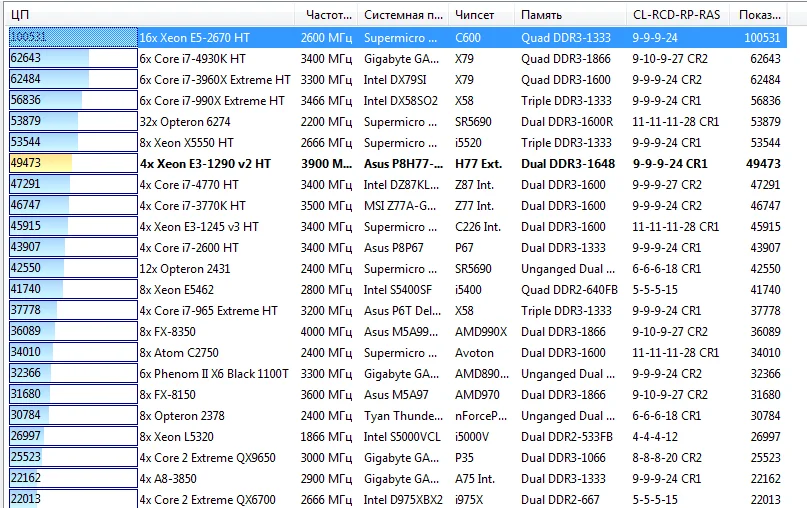The width and height of the screenshot is (807, 508).
Task: Sort by the ЦП column header
Action: (x=150, y=14)
